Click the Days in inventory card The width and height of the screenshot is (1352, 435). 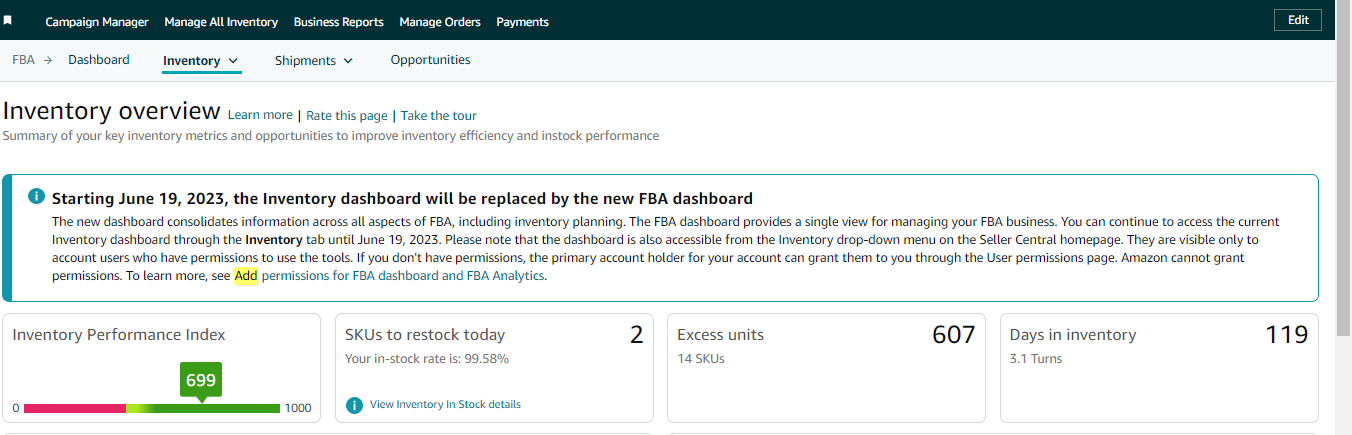(1159, 368)
